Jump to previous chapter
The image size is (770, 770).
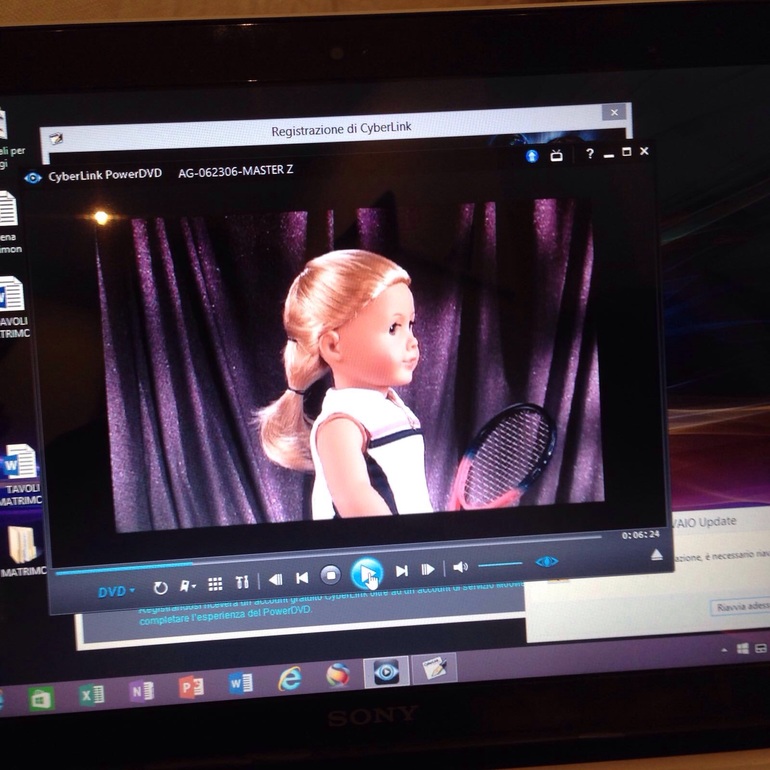pyautogui.click(x=301, y=577)
